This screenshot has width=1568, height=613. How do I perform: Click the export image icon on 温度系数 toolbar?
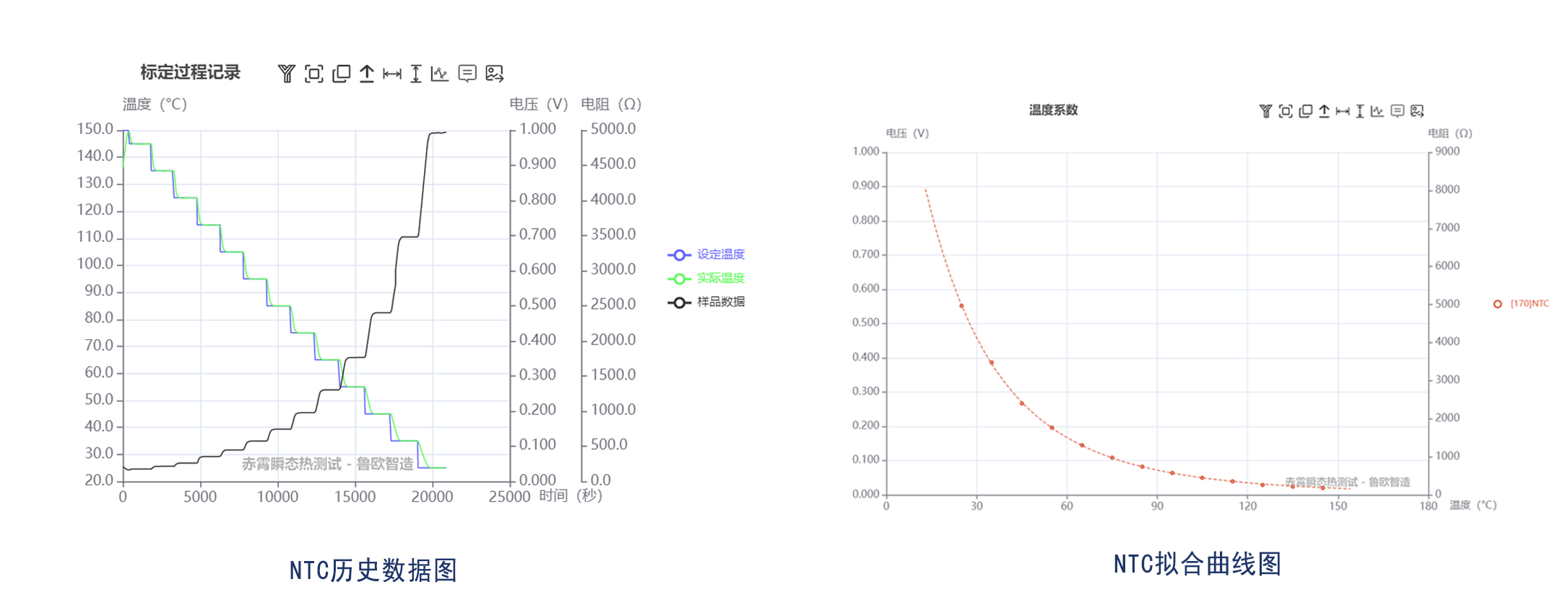[1417, 111]
